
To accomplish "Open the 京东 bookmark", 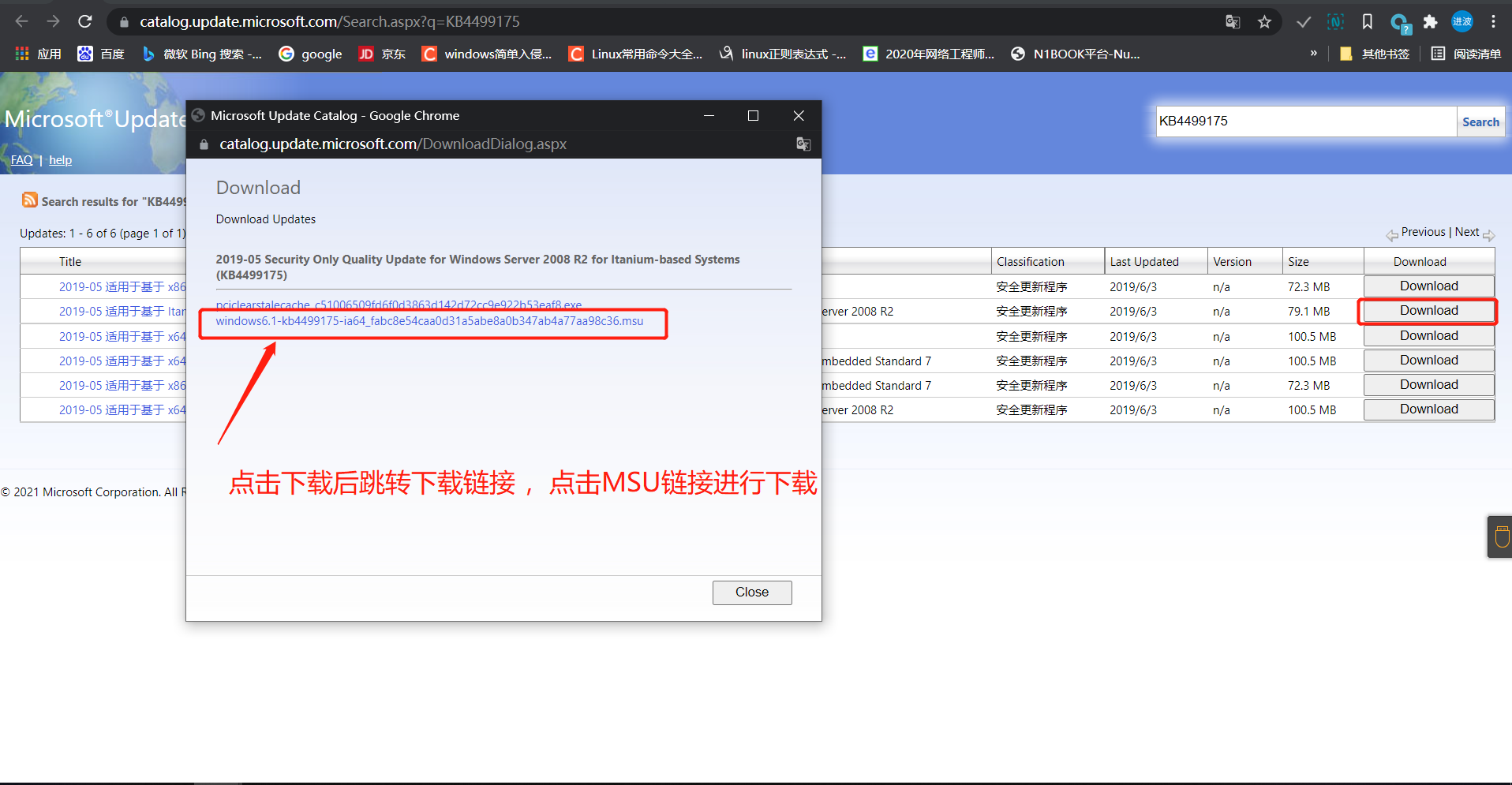I will [x=382, y=54].
